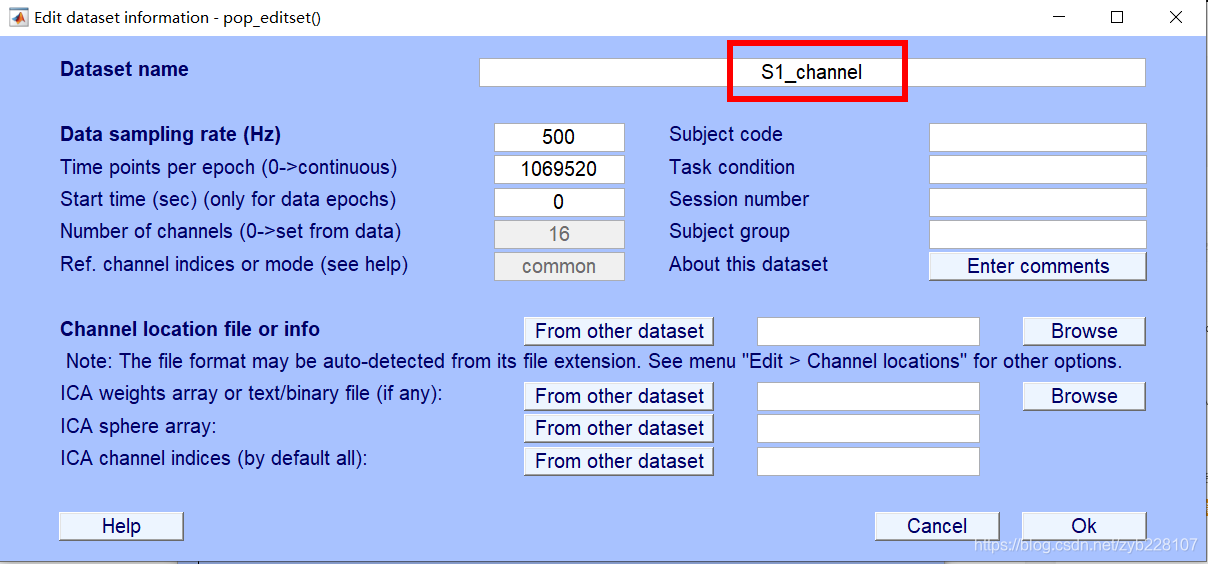Click the Subject code input box
The height and width of the screenshot is (564, 1208).
coord(1037,137)
